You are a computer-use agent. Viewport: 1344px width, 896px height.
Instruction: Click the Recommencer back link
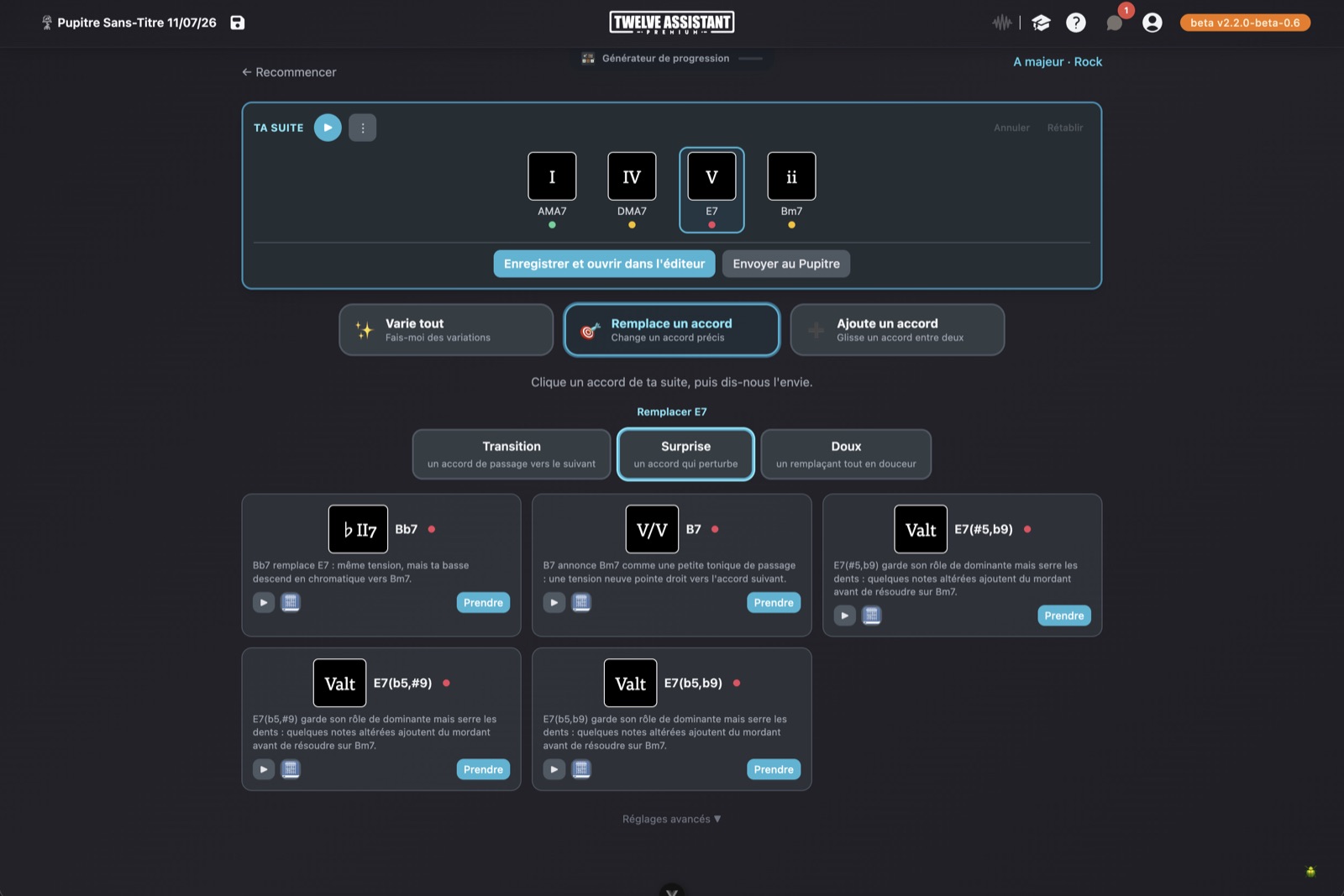(x=289, y=72)
